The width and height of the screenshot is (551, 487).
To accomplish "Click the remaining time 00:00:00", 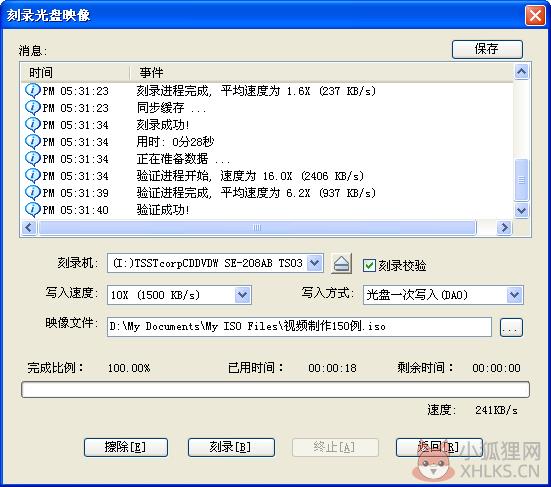I will tap(496, 368).
